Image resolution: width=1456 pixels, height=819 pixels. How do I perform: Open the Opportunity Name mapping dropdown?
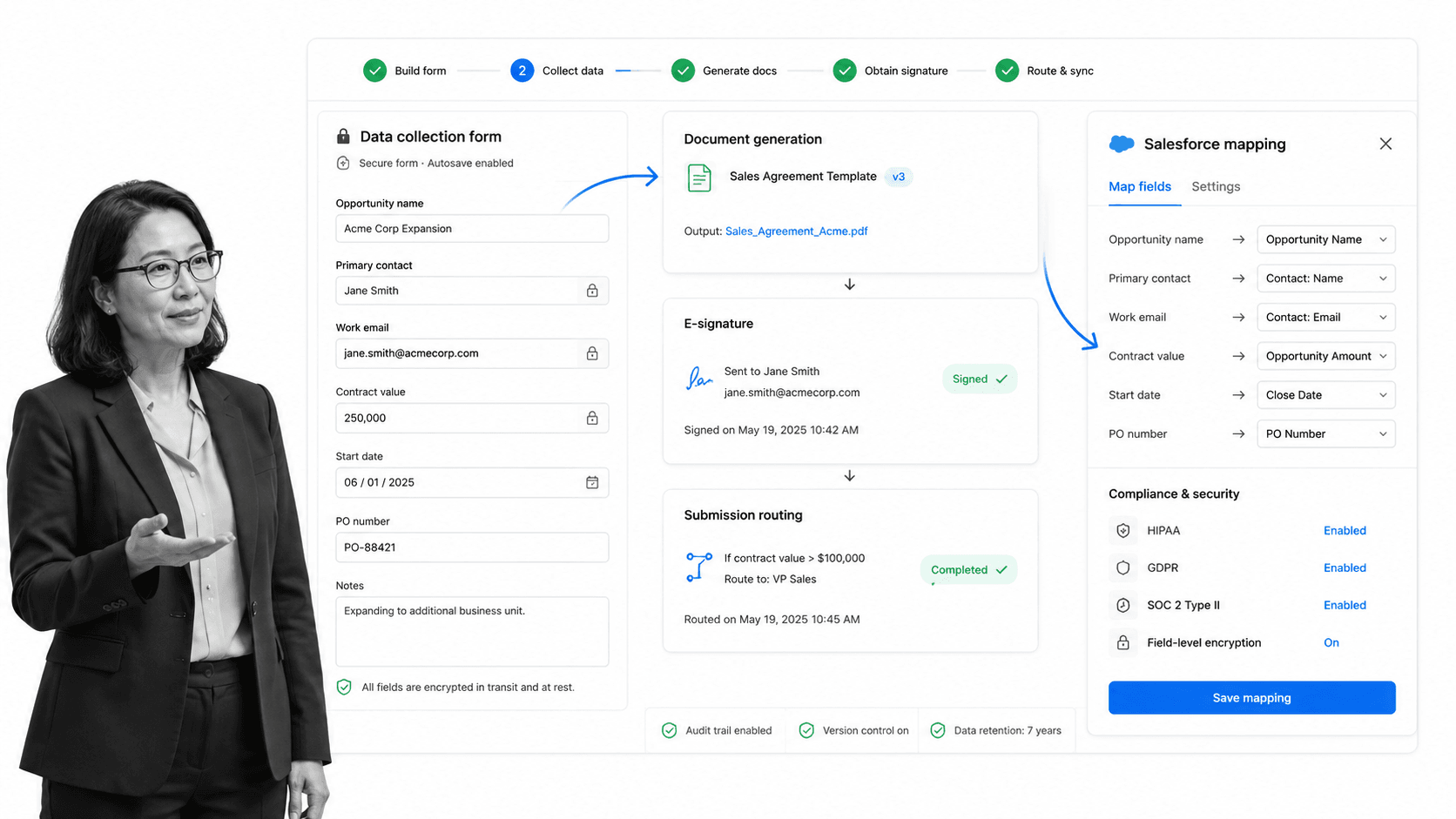pyautogui.click(x=1326, y=239)
